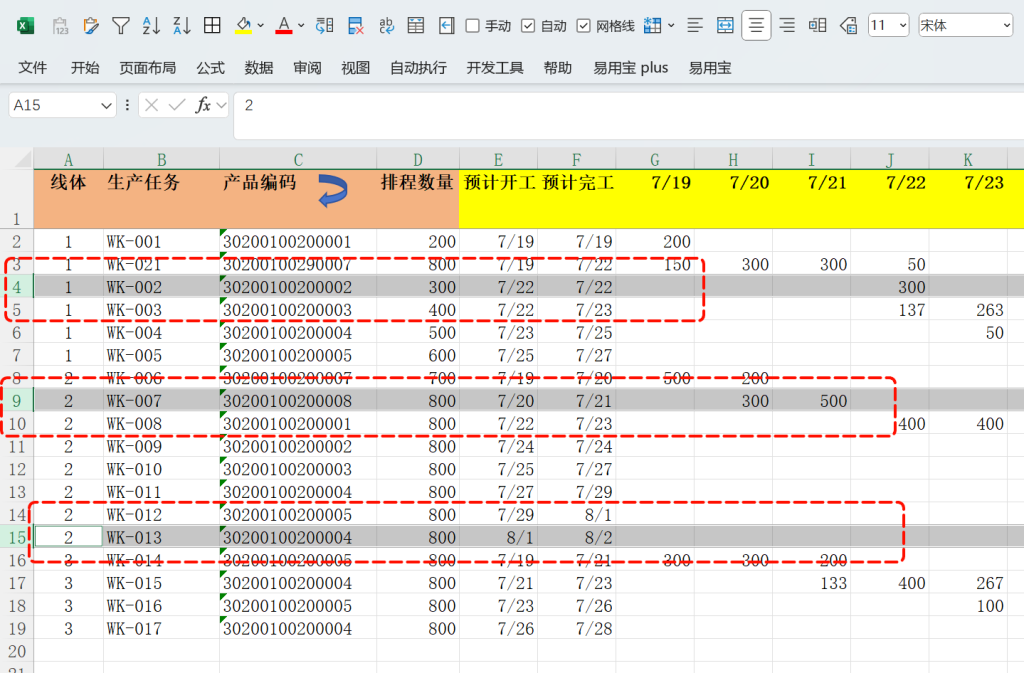This screenshot has width=1024, height=673.
Task: Apply all borders grid icon
Action: point(212,25)
